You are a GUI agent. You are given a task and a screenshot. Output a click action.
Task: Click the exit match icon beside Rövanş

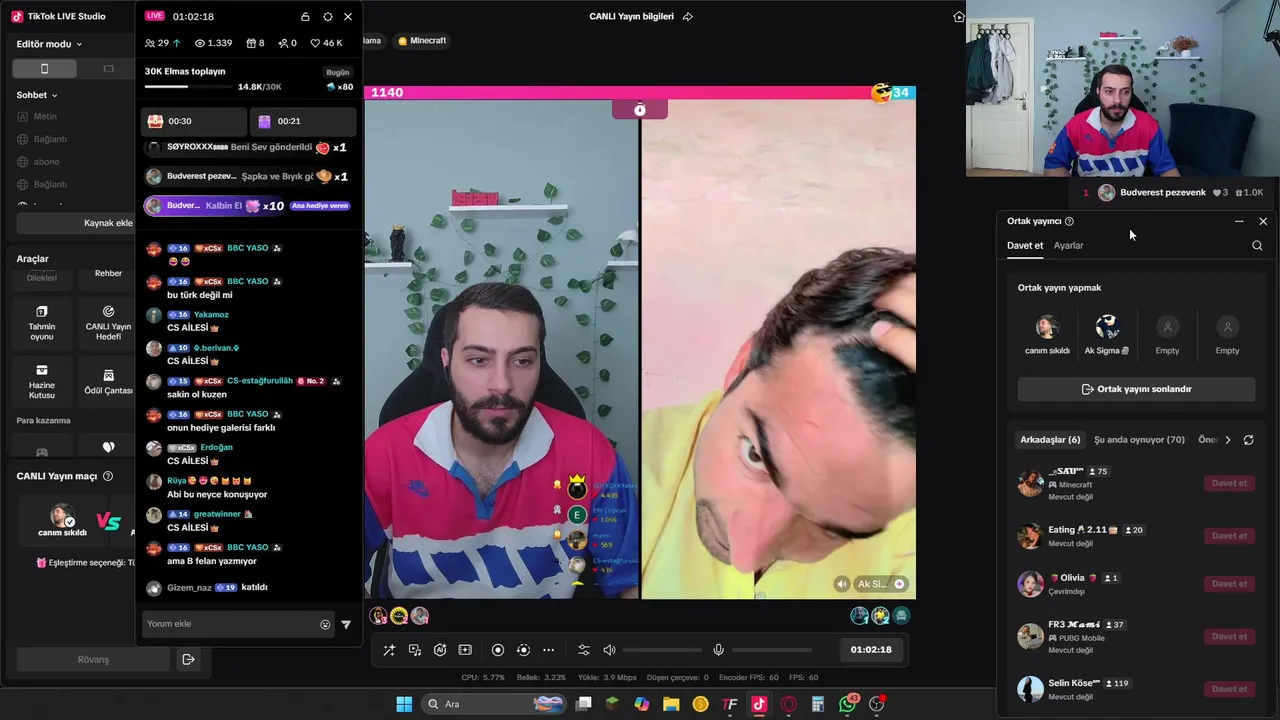[x=187, y=659]
